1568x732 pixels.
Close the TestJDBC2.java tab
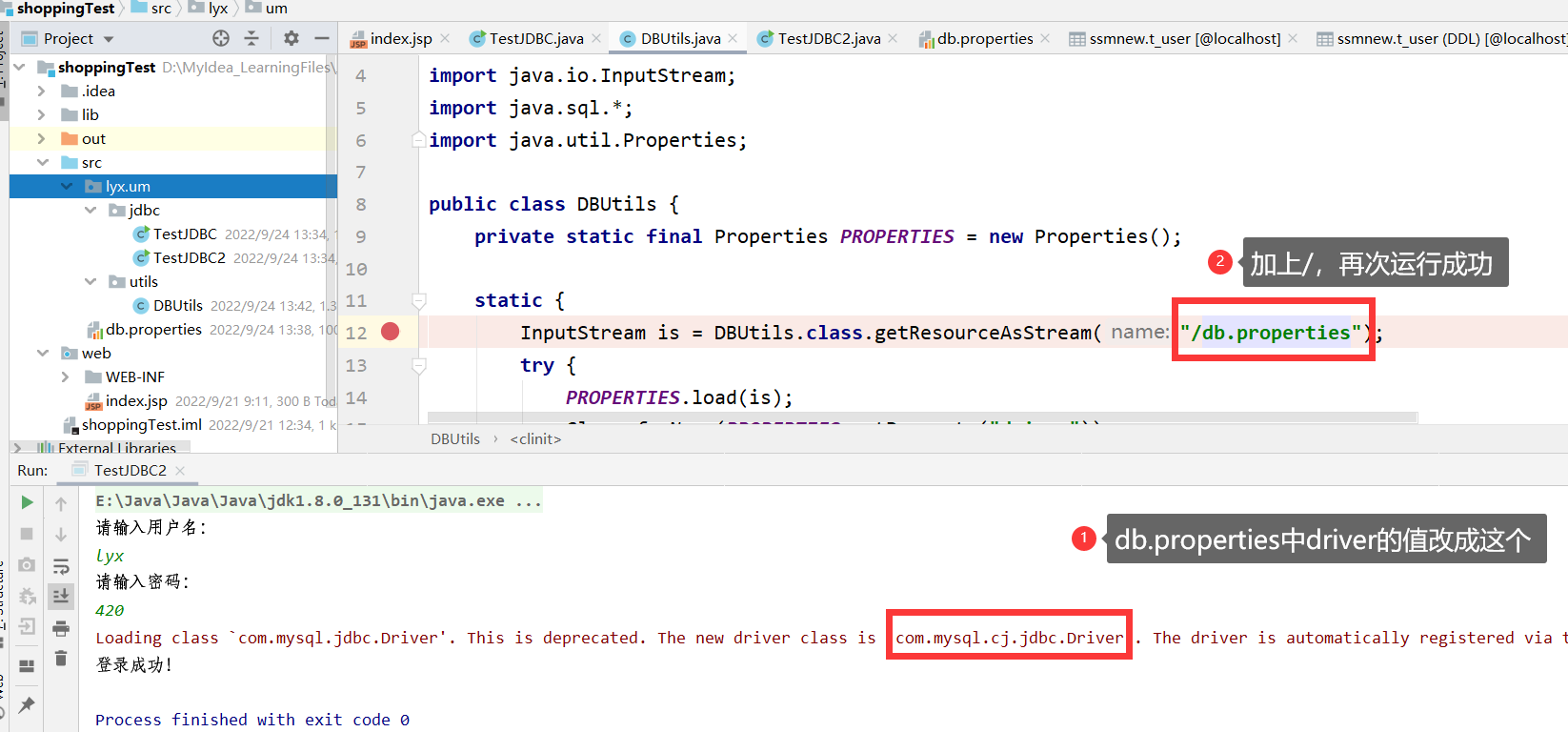coord(893,38)
